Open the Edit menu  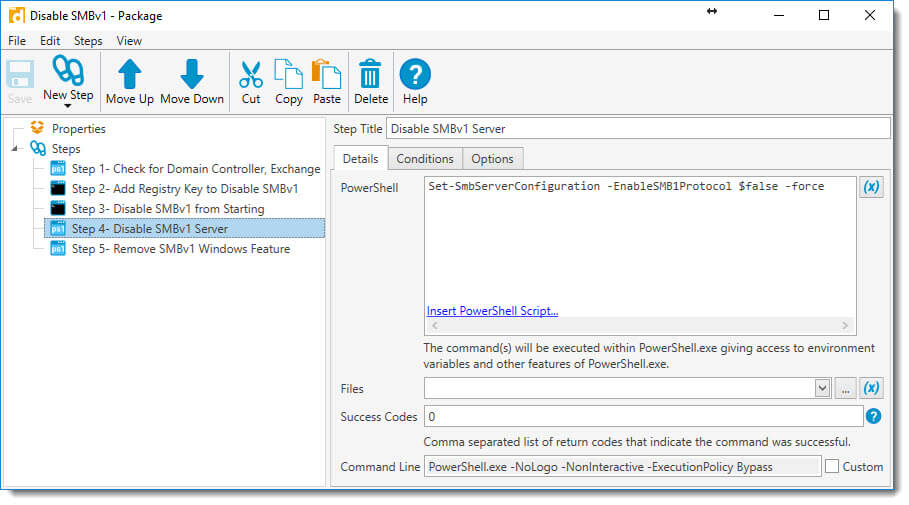pyautogui.click(x=50, y=41)
